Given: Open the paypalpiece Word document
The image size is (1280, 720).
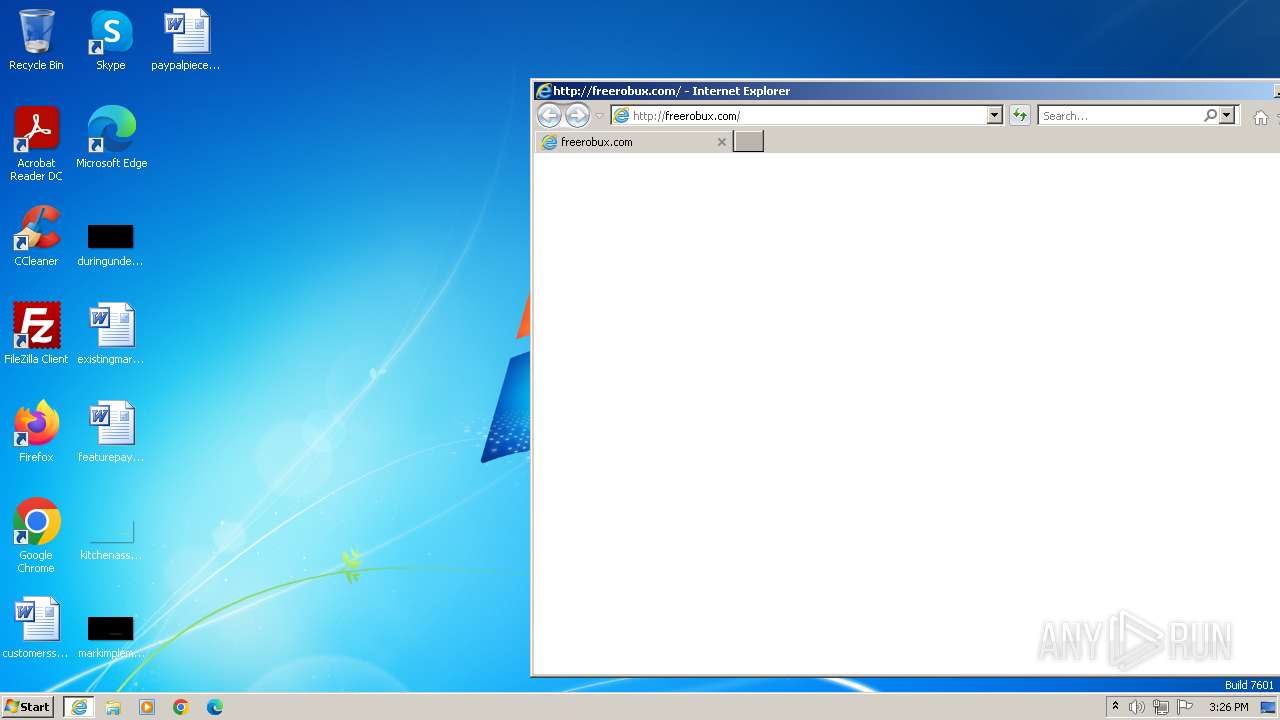Looking at the screenshot, I should click(x=186, y=40).
